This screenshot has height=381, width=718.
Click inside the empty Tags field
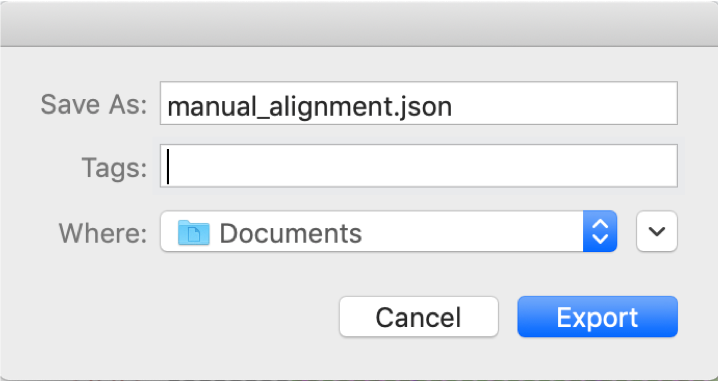coord(419,166)
